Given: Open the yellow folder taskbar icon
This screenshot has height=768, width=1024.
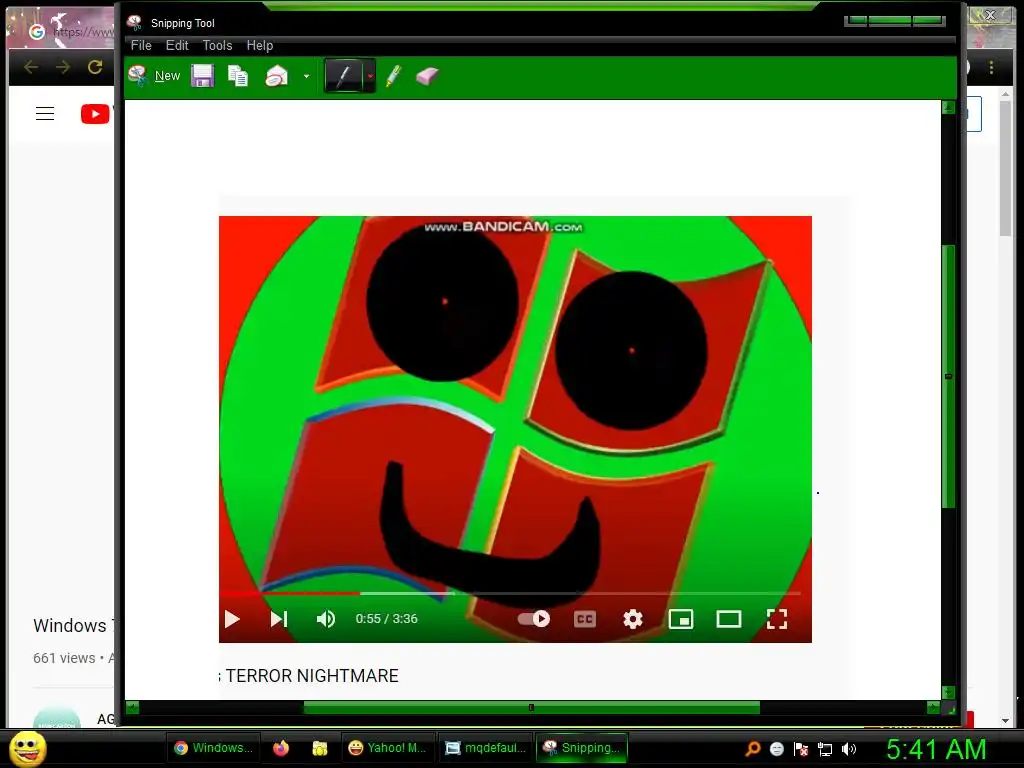Looking at the screenshot, I should pyautogui.click(x=319, y=748).
